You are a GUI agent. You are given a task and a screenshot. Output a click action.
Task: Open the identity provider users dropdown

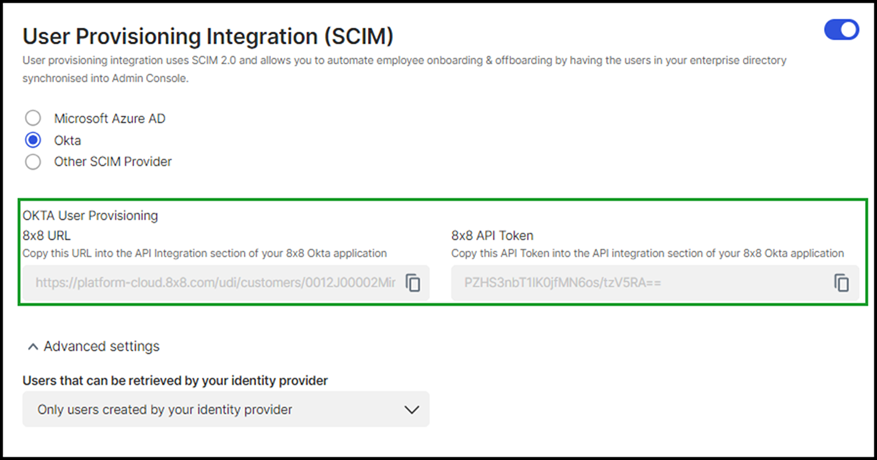pos(226,410)
